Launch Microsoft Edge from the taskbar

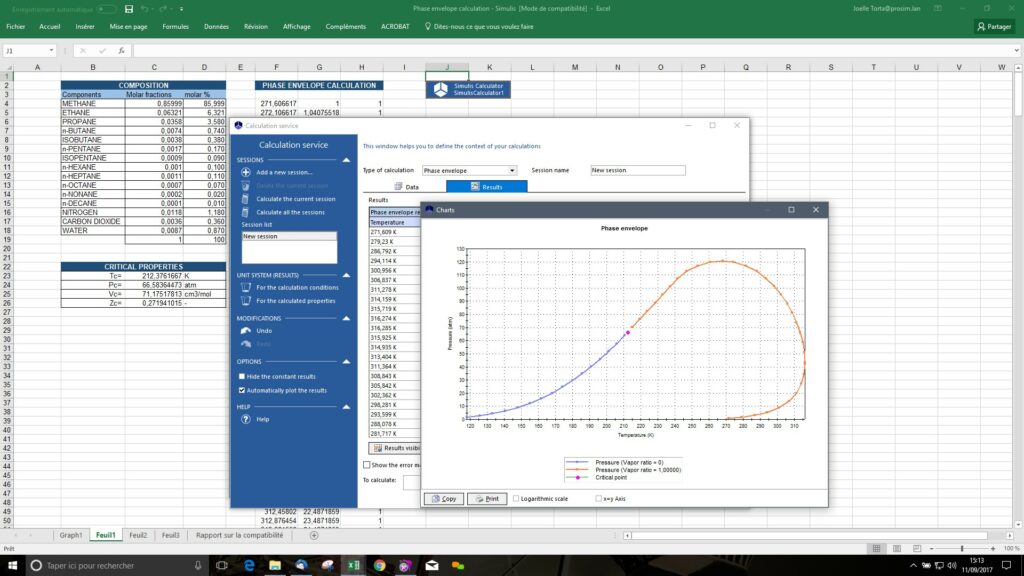click(x=249, y=566)
